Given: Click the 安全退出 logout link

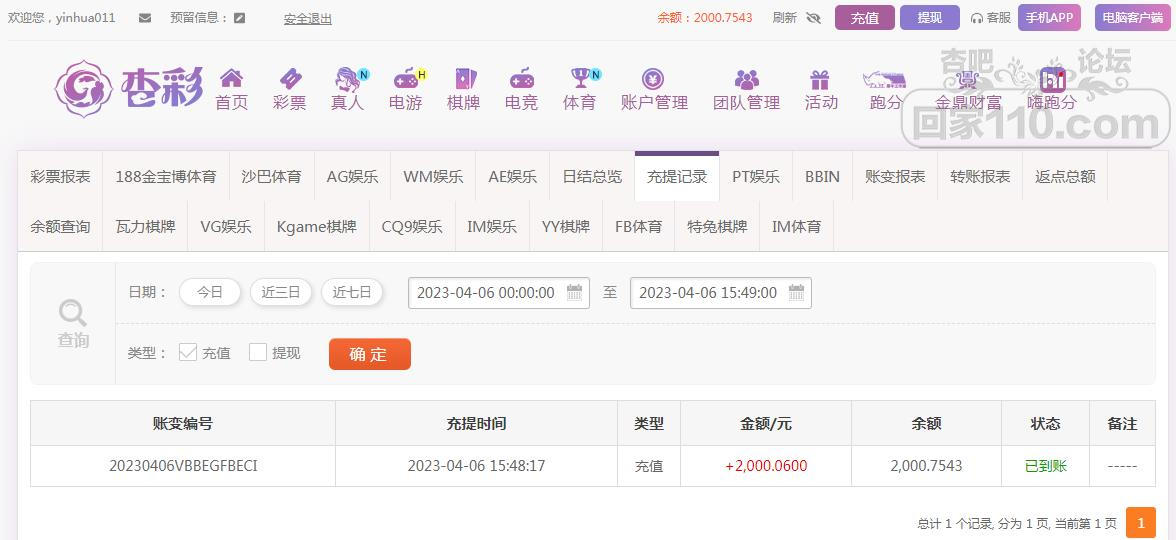Looking at the screenshot, I should click(308, 18).
